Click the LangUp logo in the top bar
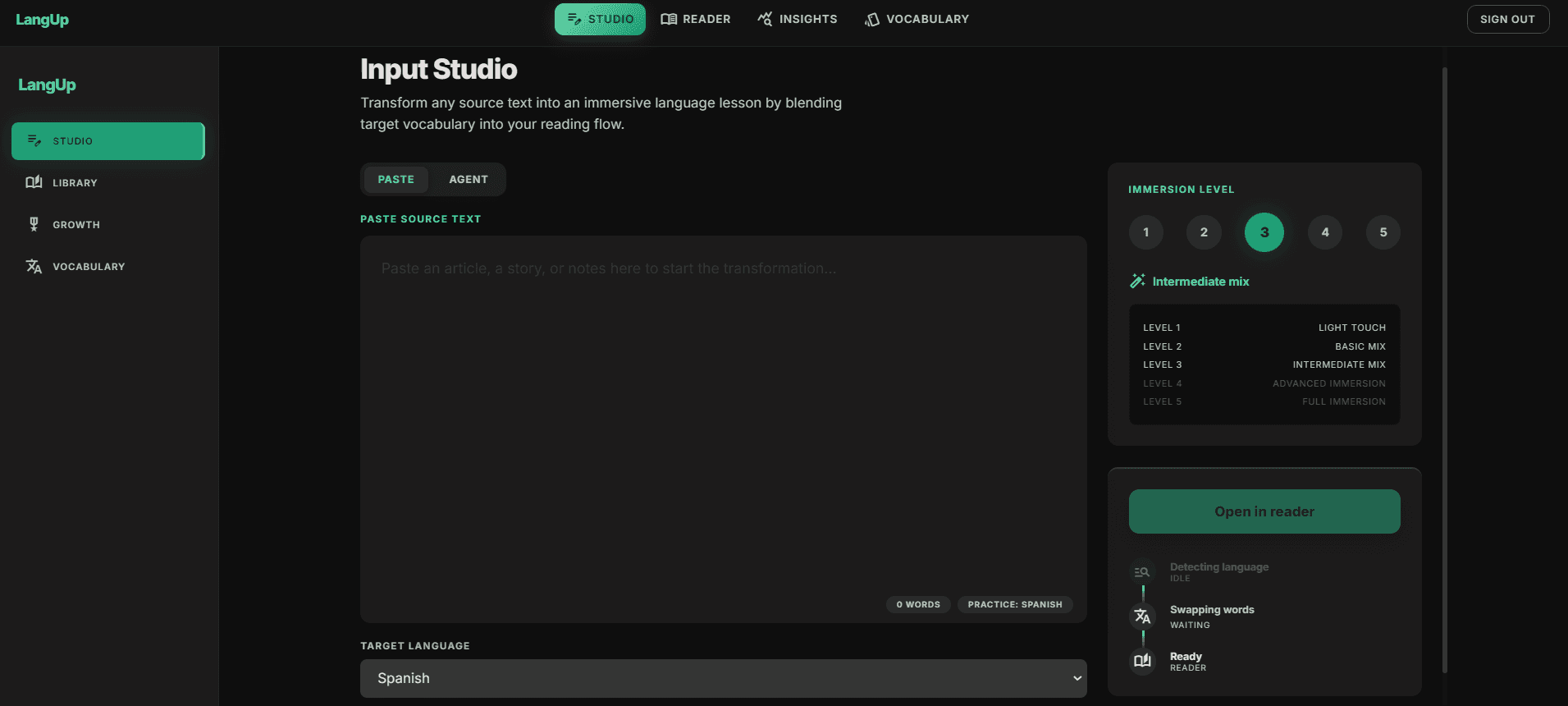The image size is (1568, 706). [x=43, y=20]
